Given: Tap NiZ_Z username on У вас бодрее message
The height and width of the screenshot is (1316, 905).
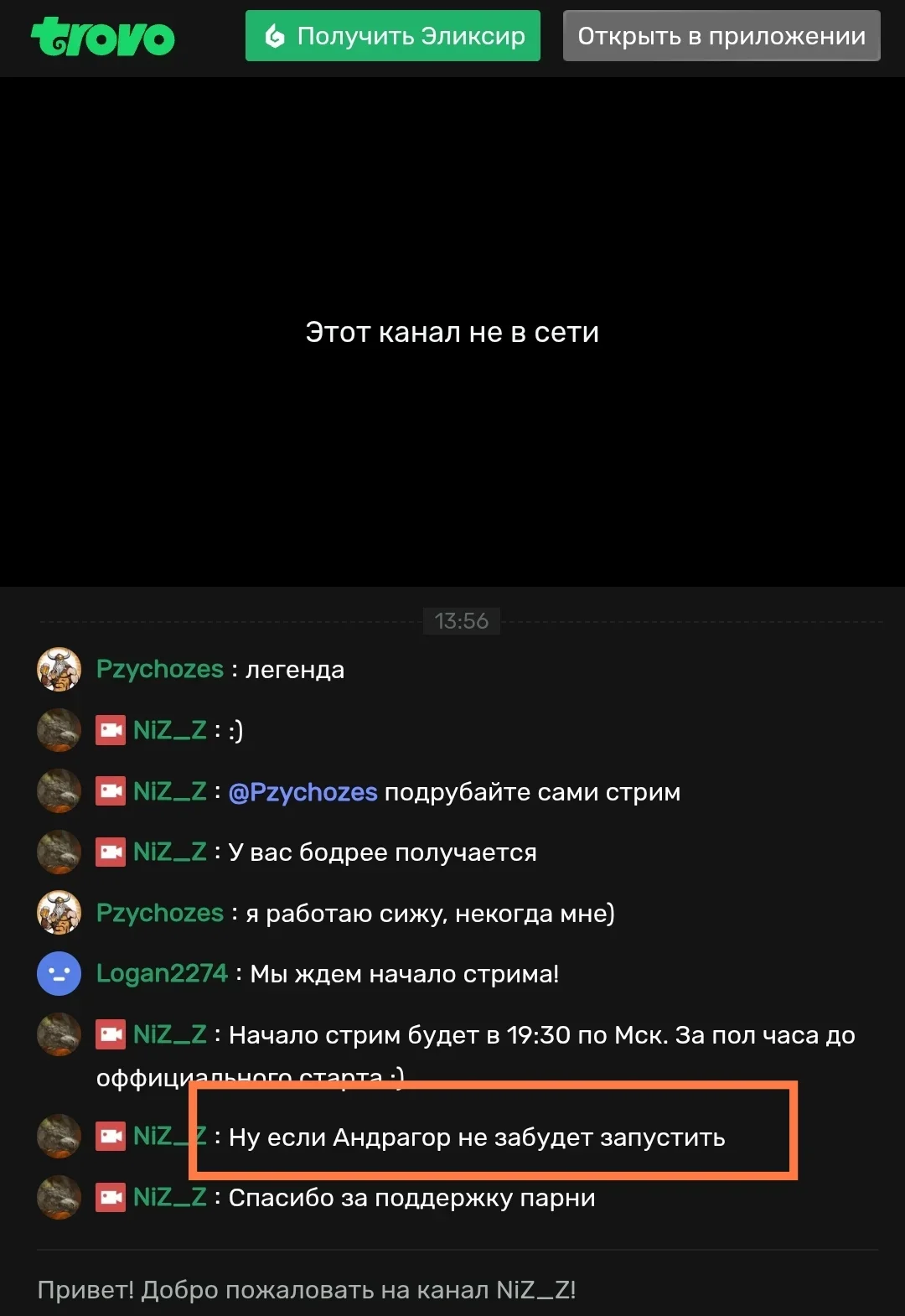Looking at the screenshot, I should click(x=170, y=852).
